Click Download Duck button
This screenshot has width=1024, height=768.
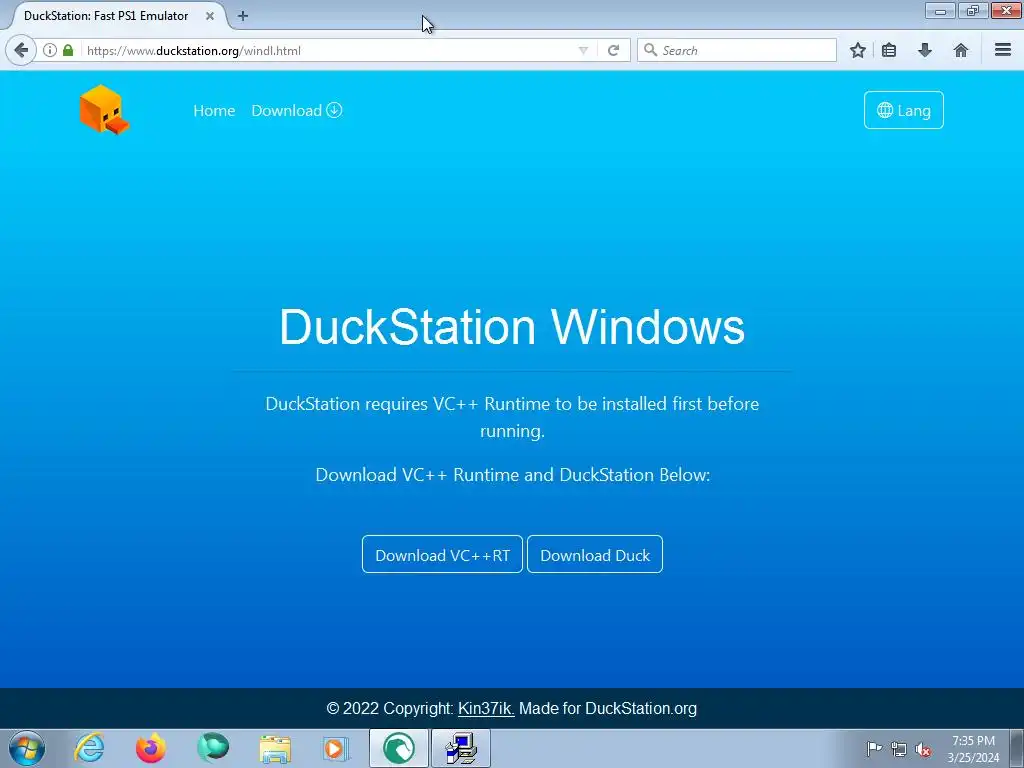(595, 554)
